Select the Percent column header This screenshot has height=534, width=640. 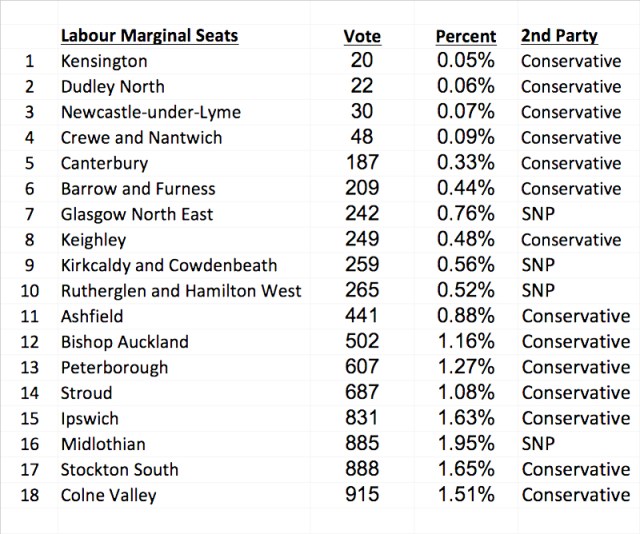pyautogui.click(x=465, y=36)
